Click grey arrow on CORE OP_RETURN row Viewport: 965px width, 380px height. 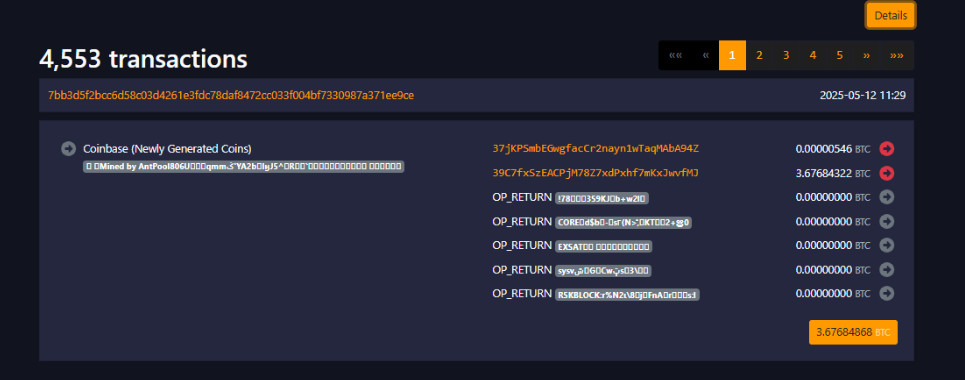886,221
